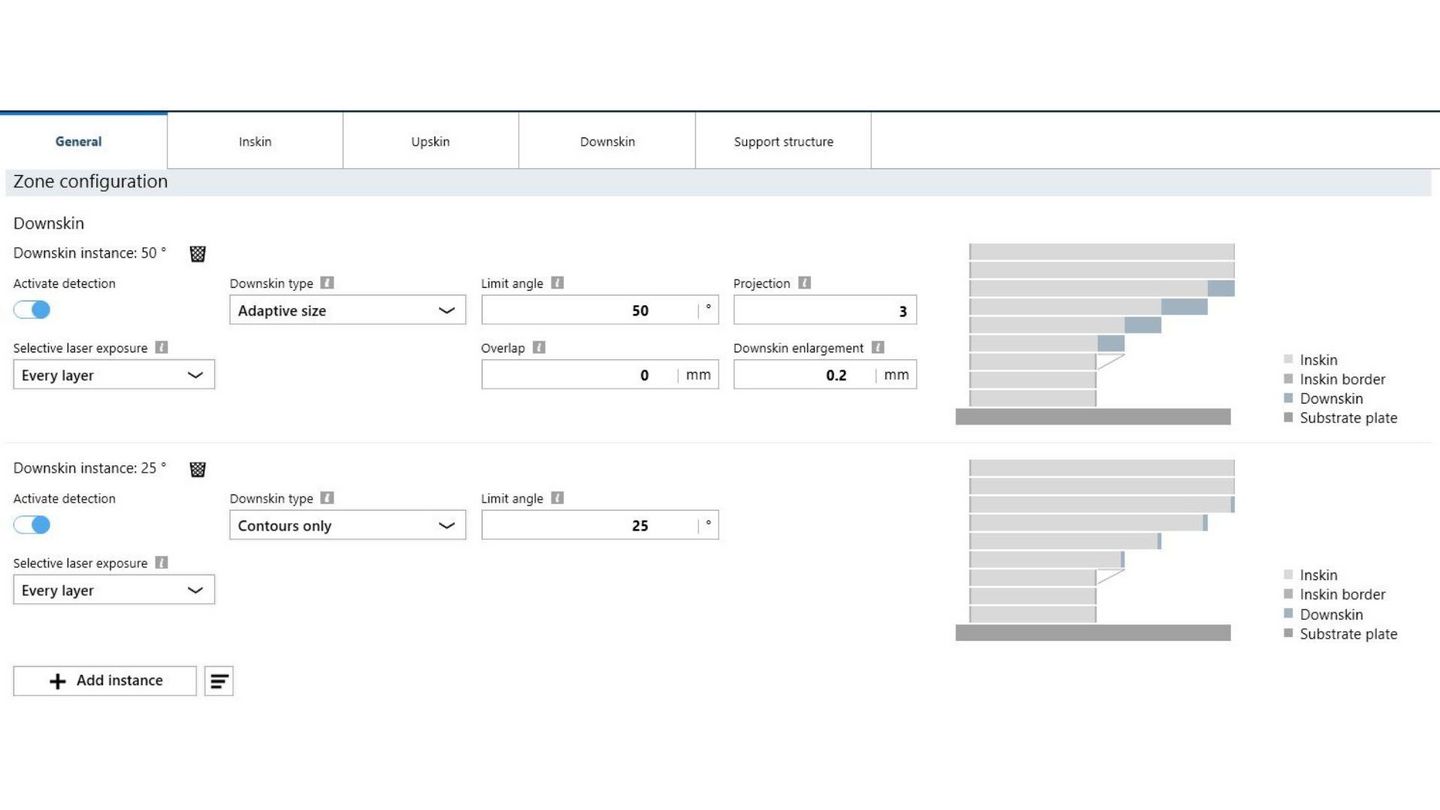Screen dimensions: 1440x810
Task: Click the sort instances icon beside Add instance
Action: pyautogui.click(x=219, y=681)
